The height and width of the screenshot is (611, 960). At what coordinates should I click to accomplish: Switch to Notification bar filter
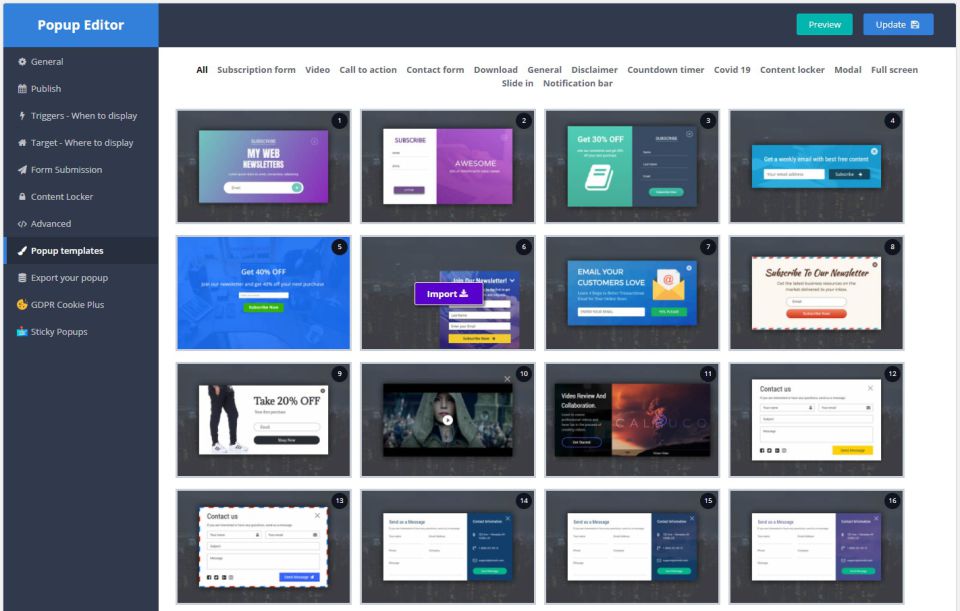click(577, 84)
